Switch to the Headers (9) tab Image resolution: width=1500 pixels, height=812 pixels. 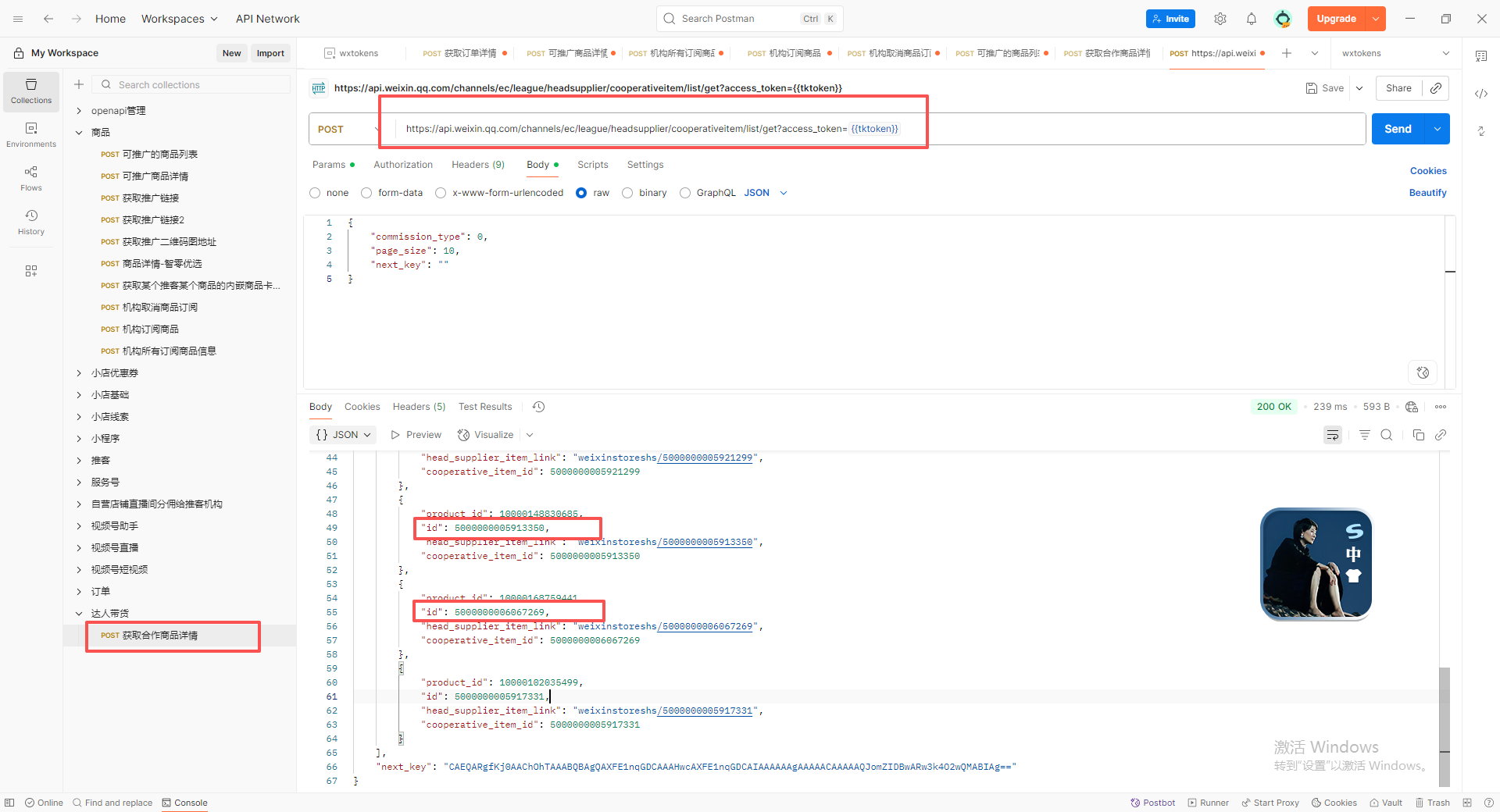[x=478, y=165]
